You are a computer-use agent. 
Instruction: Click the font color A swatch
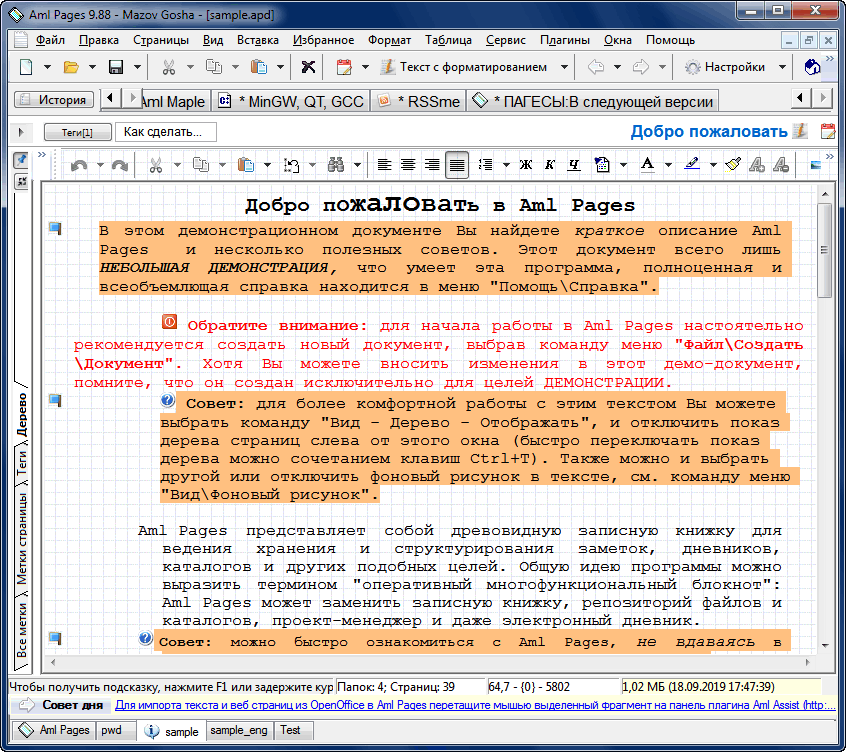click(x=648, y=165)
